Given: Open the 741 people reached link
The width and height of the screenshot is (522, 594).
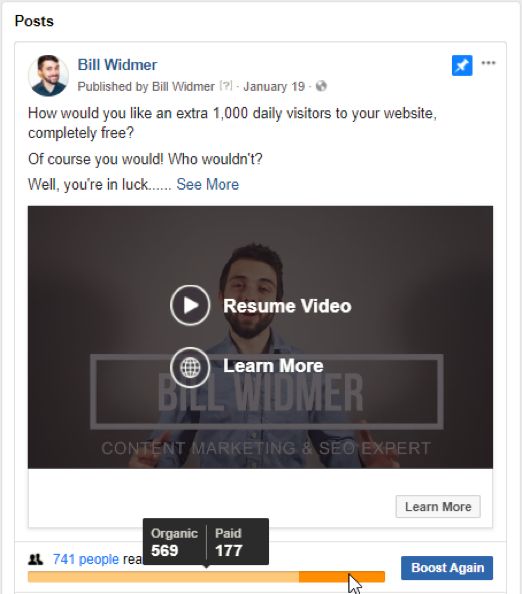Looking at the screenshot, I should [86, 559].
